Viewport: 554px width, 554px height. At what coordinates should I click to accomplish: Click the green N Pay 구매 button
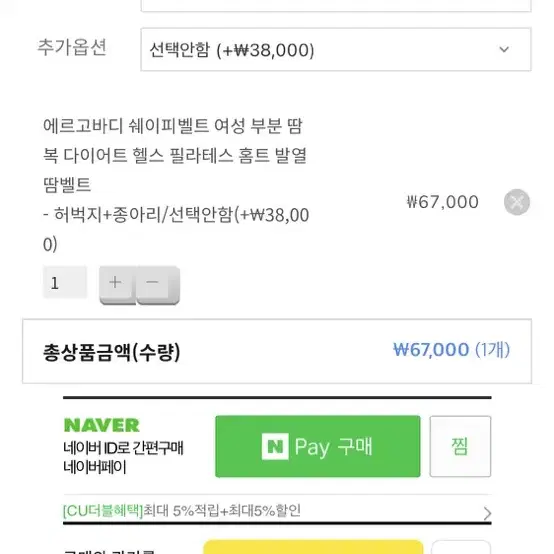click(318, 447)
